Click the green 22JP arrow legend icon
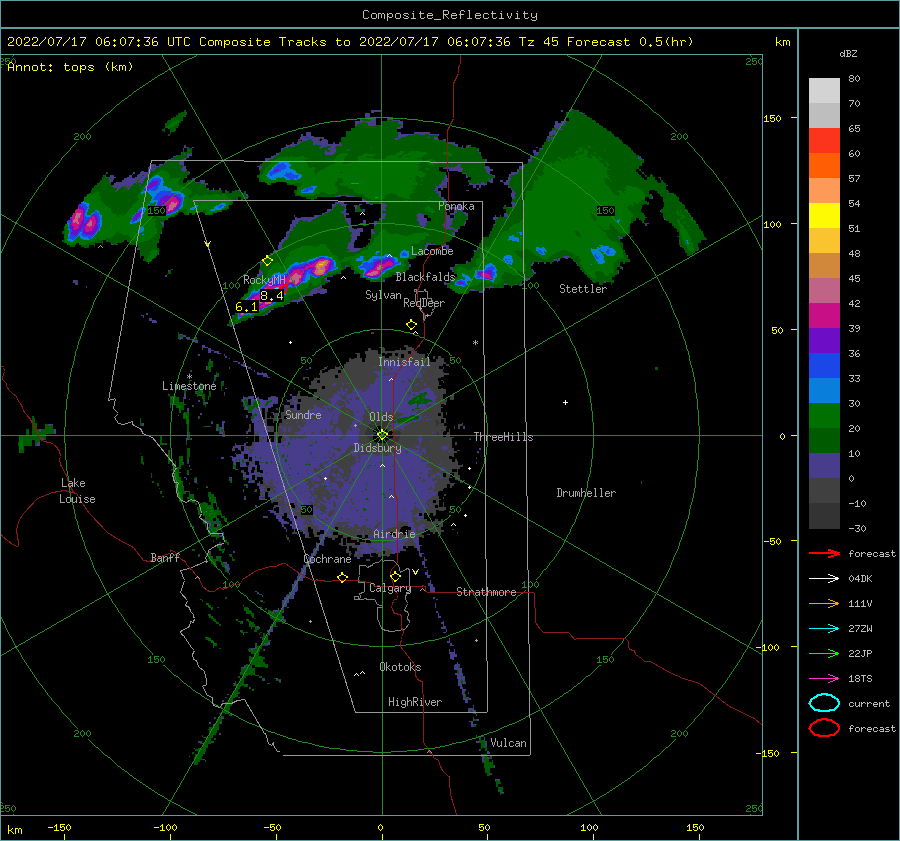The height and width of the screenshot is (841, 900). pos(824,653)
